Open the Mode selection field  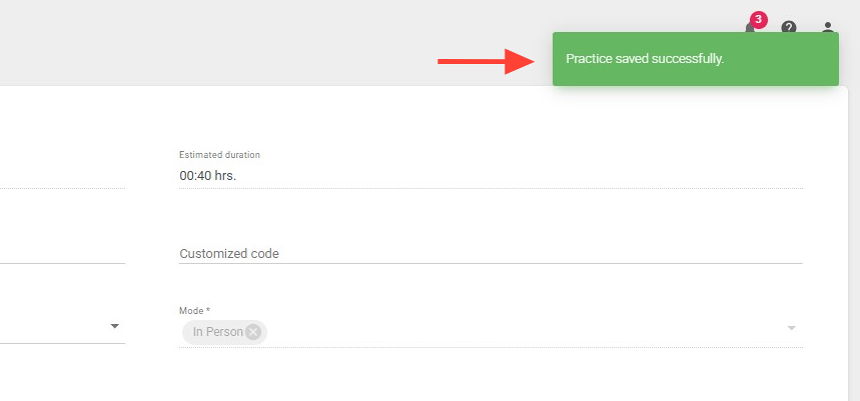coord(520,332)
